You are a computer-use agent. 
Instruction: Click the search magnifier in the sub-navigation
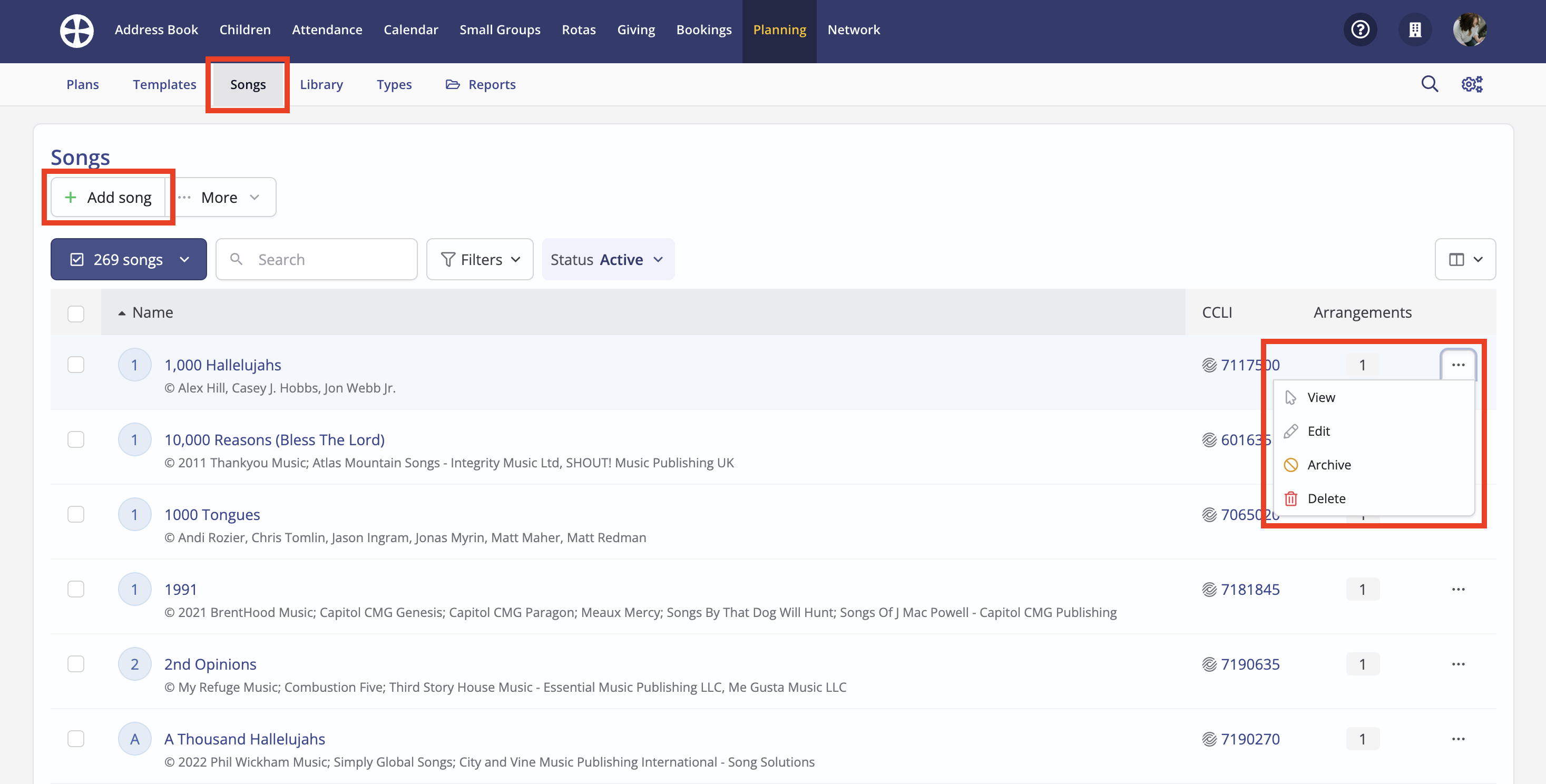(1430, 84)
